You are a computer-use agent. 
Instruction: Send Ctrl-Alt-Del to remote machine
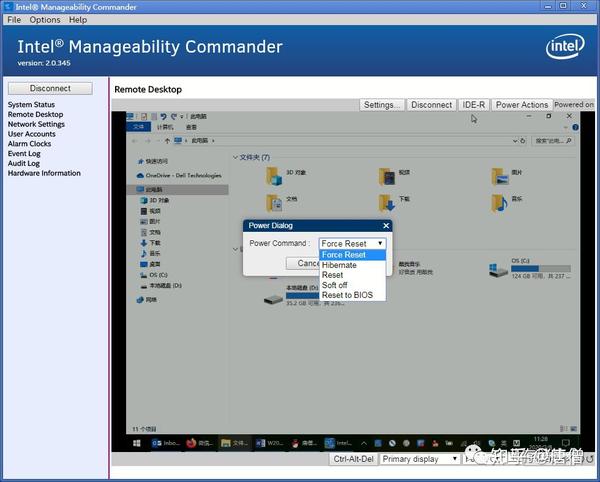pyautogui.click(x=353, y=459)
